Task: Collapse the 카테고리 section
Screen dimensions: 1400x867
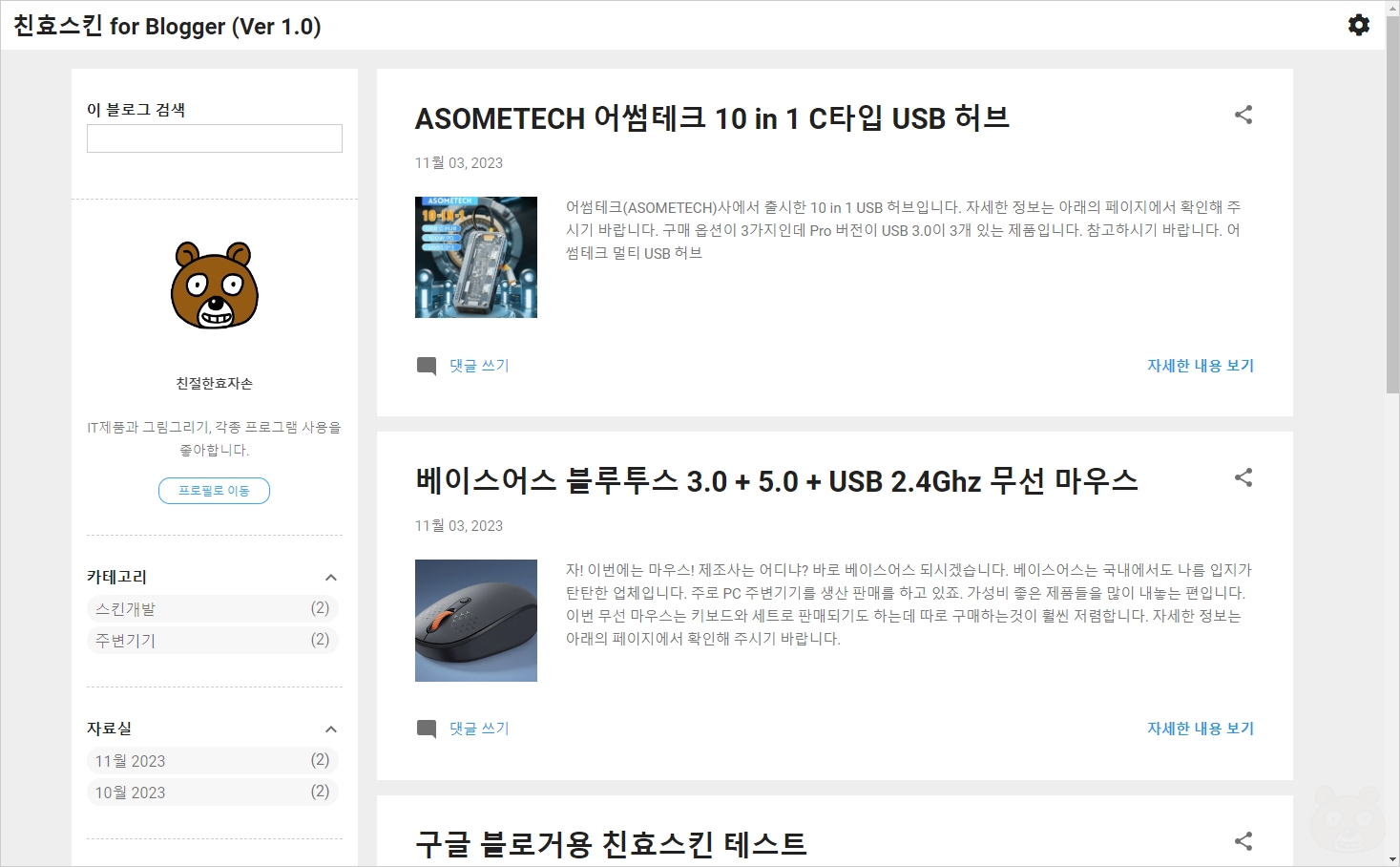Action: click(331, 577)
